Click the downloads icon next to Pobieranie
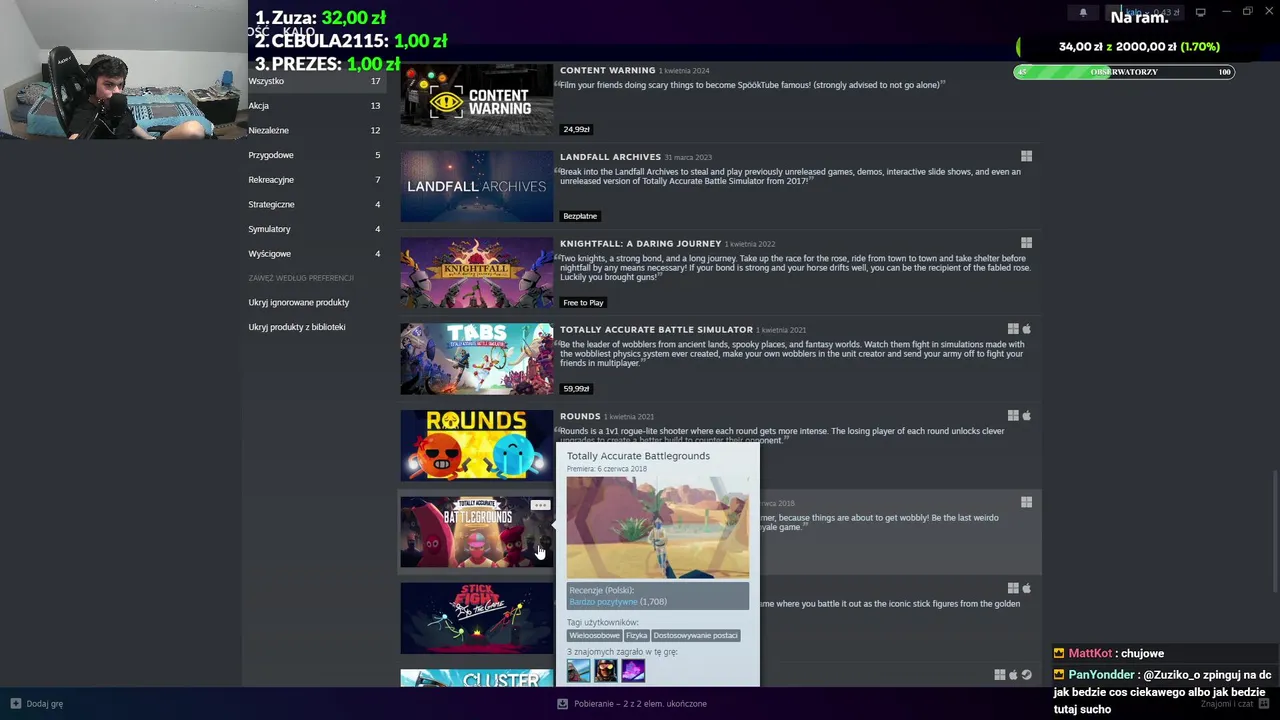Image resolution: width=1280 pixels, height=720 pixels. (562, 703)
